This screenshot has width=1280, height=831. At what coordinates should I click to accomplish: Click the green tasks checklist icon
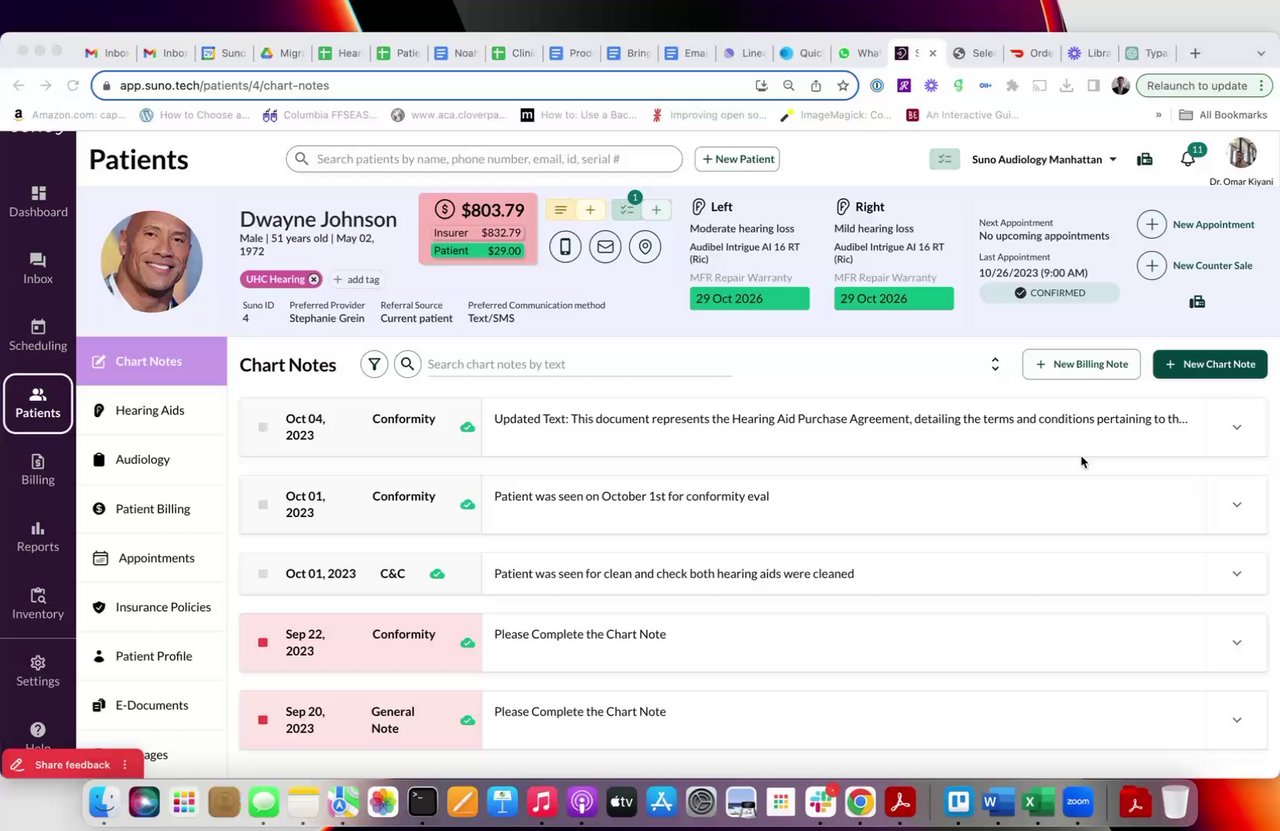click(x=626, y=210)
